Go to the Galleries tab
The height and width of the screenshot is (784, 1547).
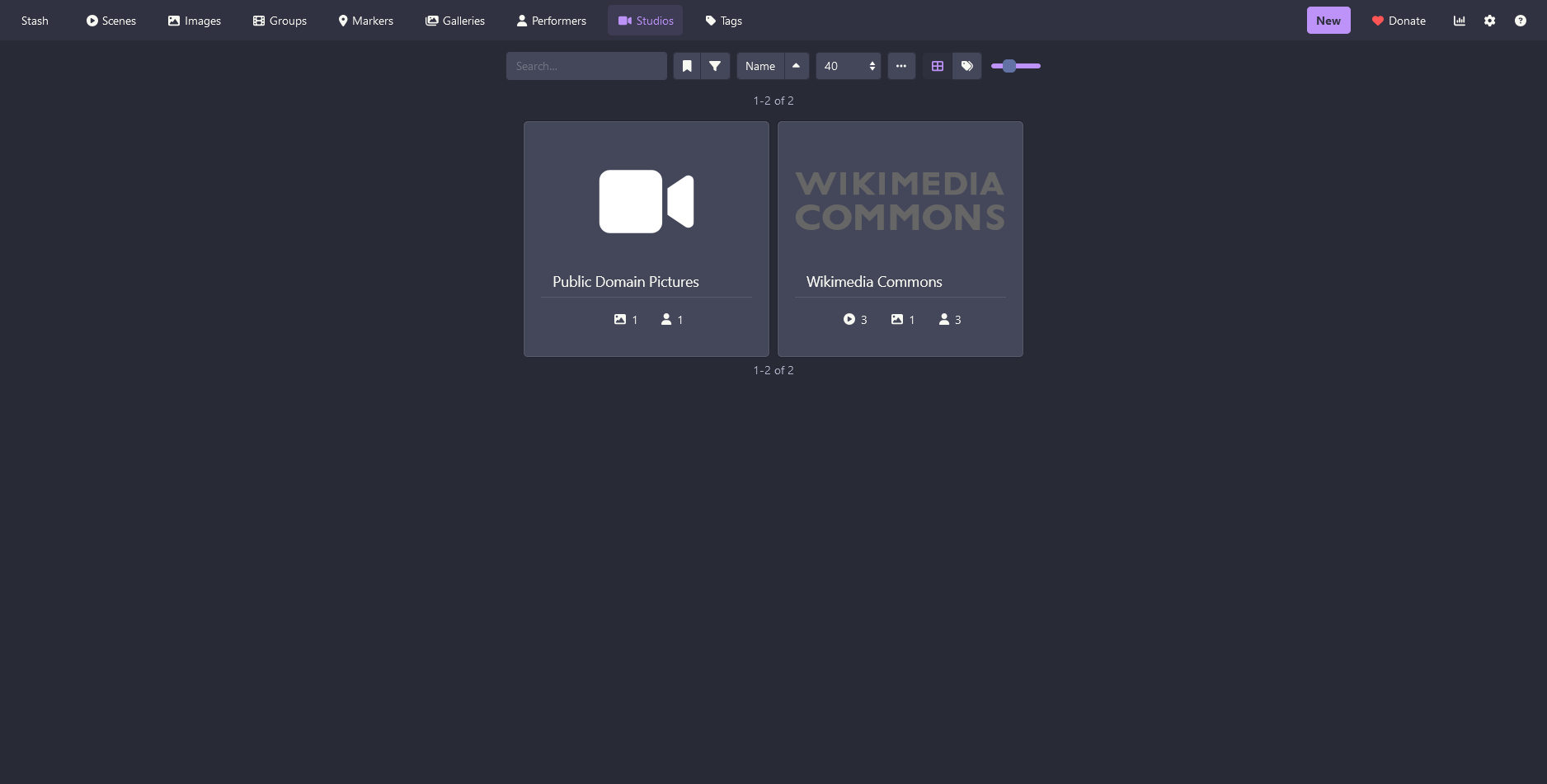pyautogui.click(x=455, y=21)
